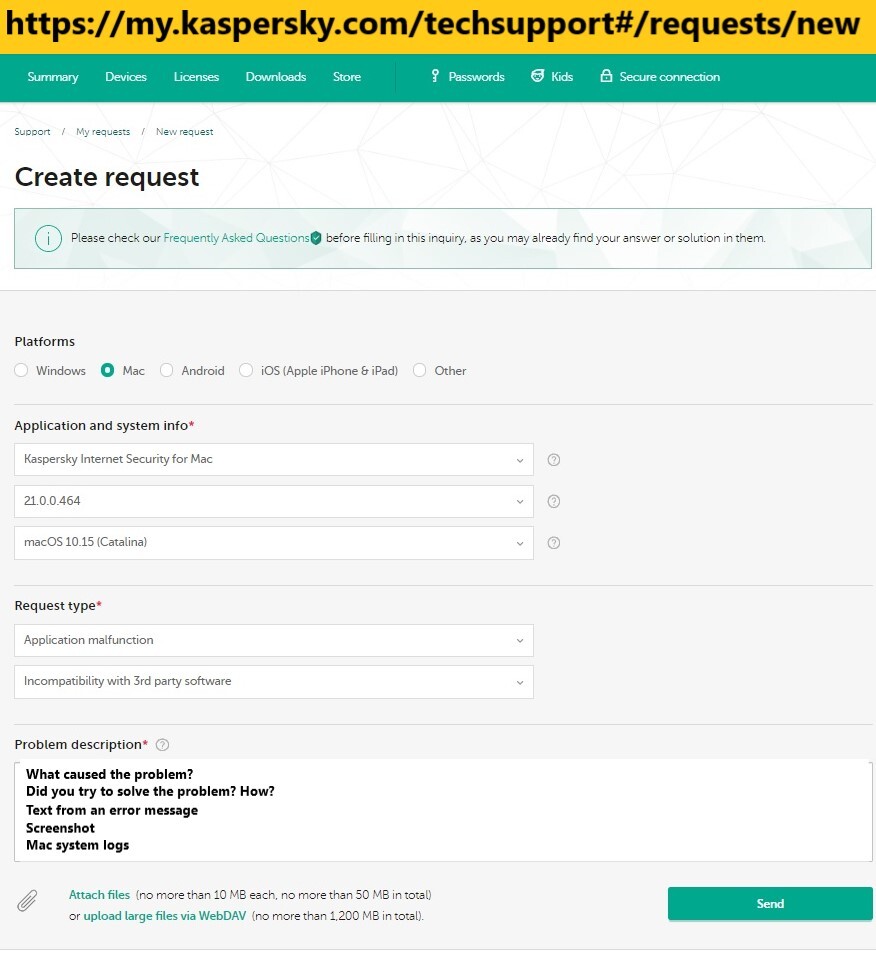
Task: Go to the Devices tab
Action: click(126, 77)
